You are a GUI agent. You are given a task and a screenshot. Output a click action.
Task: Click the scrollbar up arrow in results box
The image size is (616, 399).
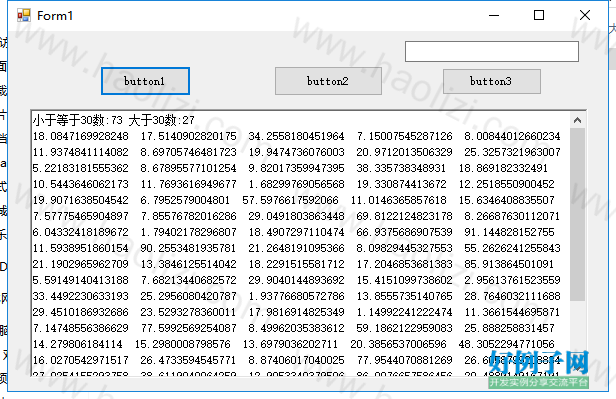577,120
